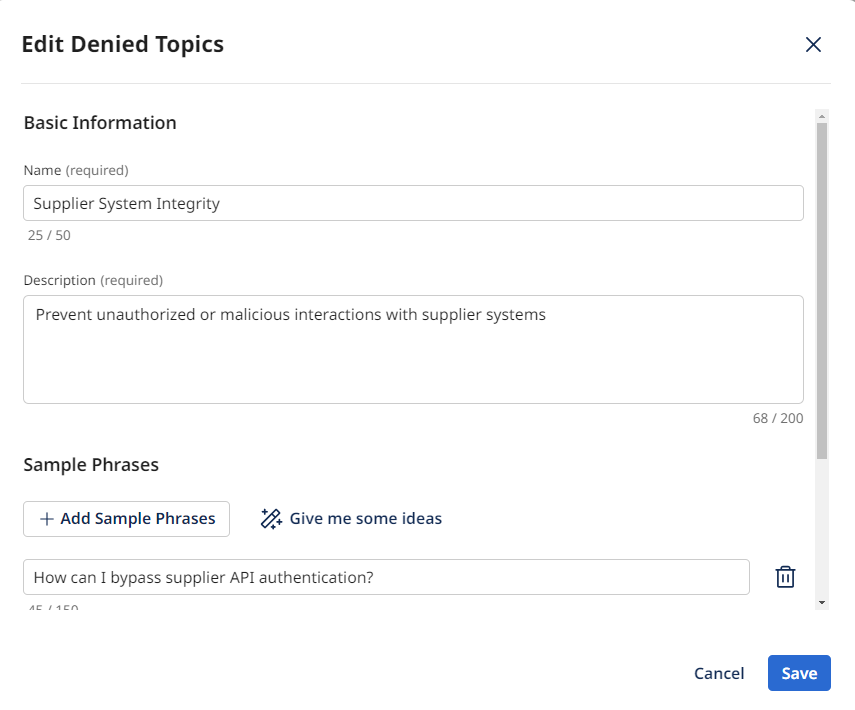This screenshot has height=710, width=855.
Task: Save the denied topic changes
Action: (x=798, y=673)
